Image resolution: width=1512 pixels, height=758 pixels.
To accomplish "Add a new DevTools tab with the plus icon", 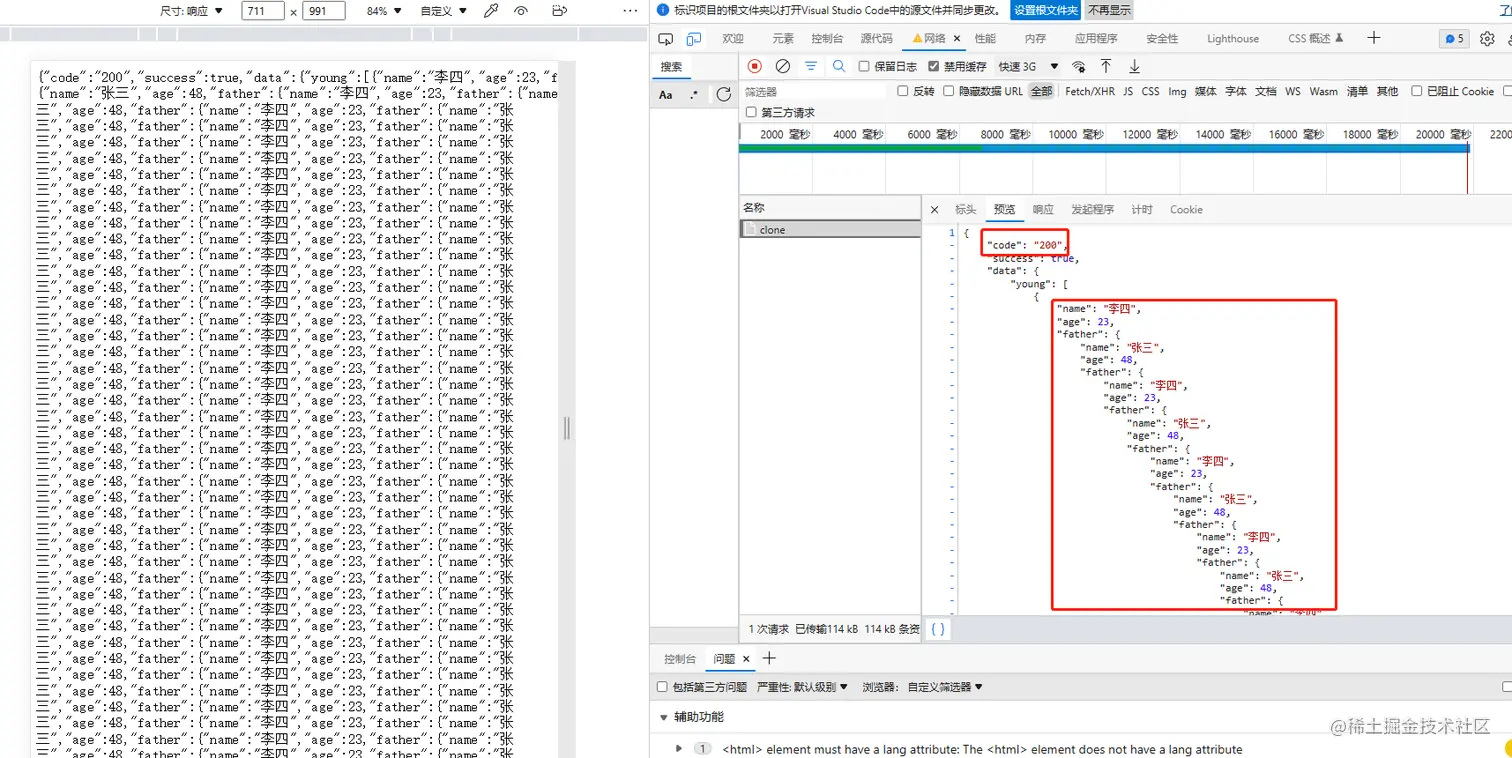I will pos(1373,38).
